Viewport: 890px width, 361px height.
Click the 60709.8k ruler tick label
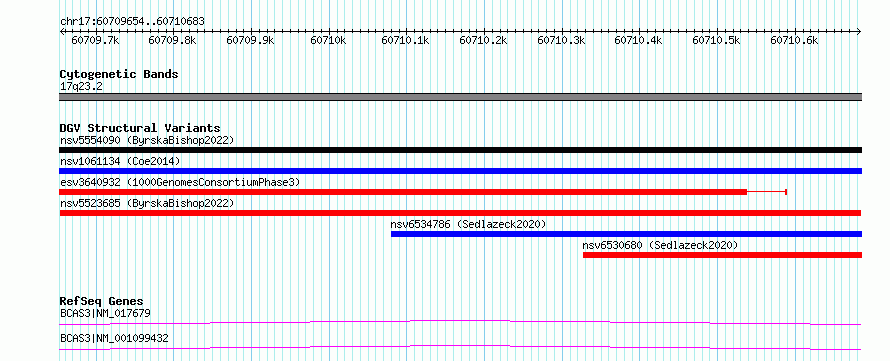tap(172, 40)
